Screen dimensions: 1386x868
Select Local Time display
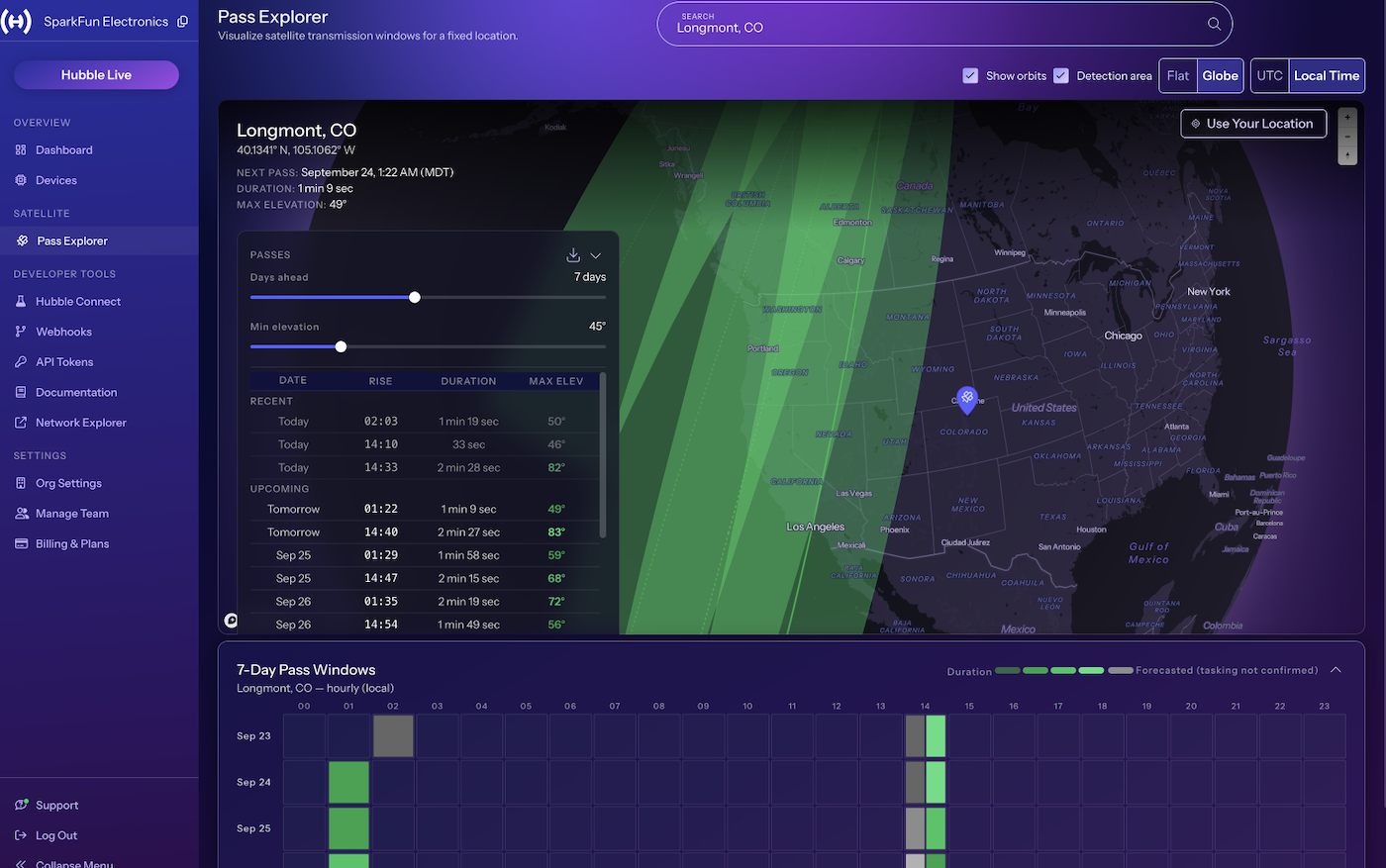tap(1327, 76)
